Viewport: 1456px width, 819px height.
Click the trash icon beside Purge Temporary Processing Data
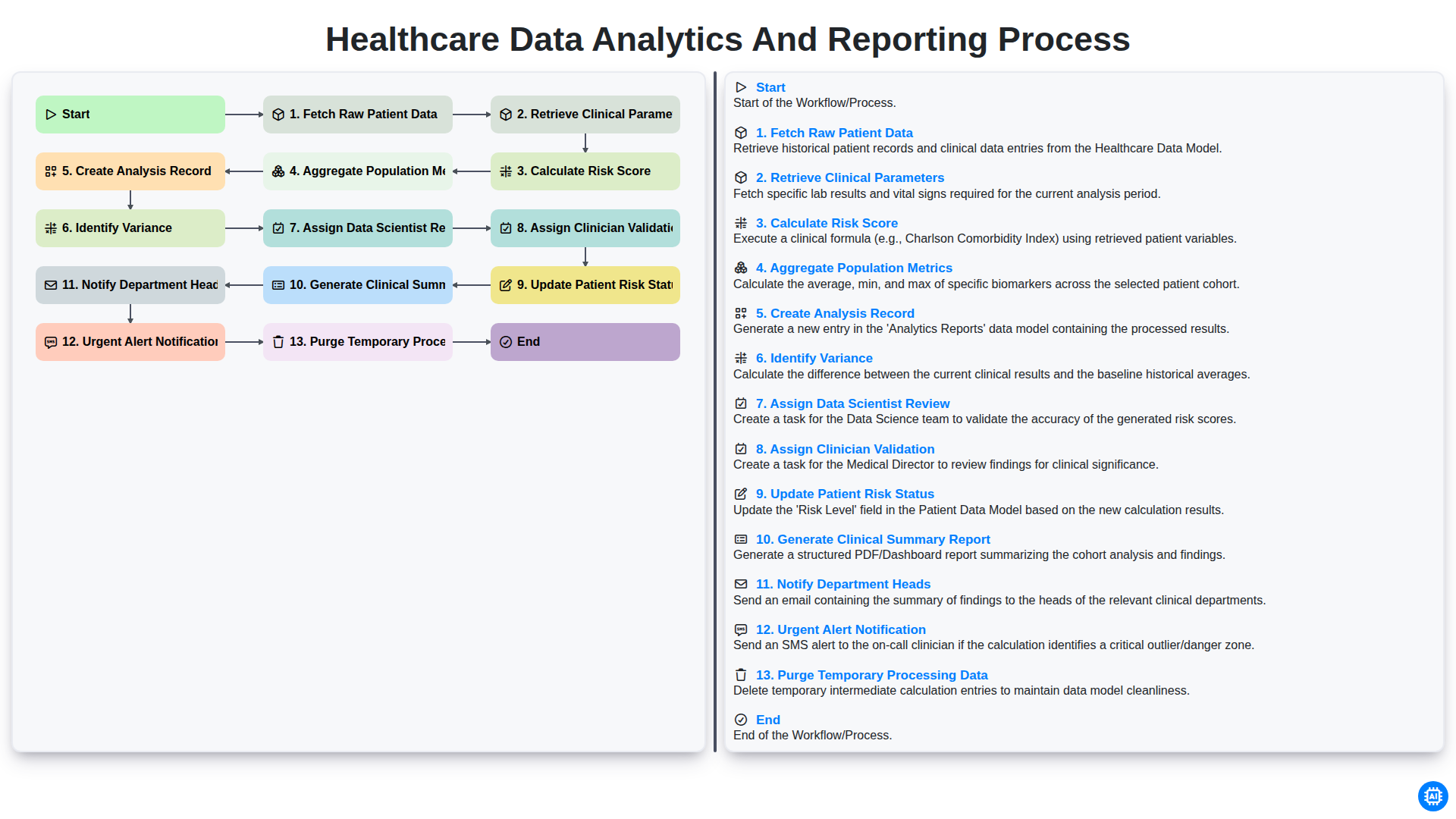[741, 675]
